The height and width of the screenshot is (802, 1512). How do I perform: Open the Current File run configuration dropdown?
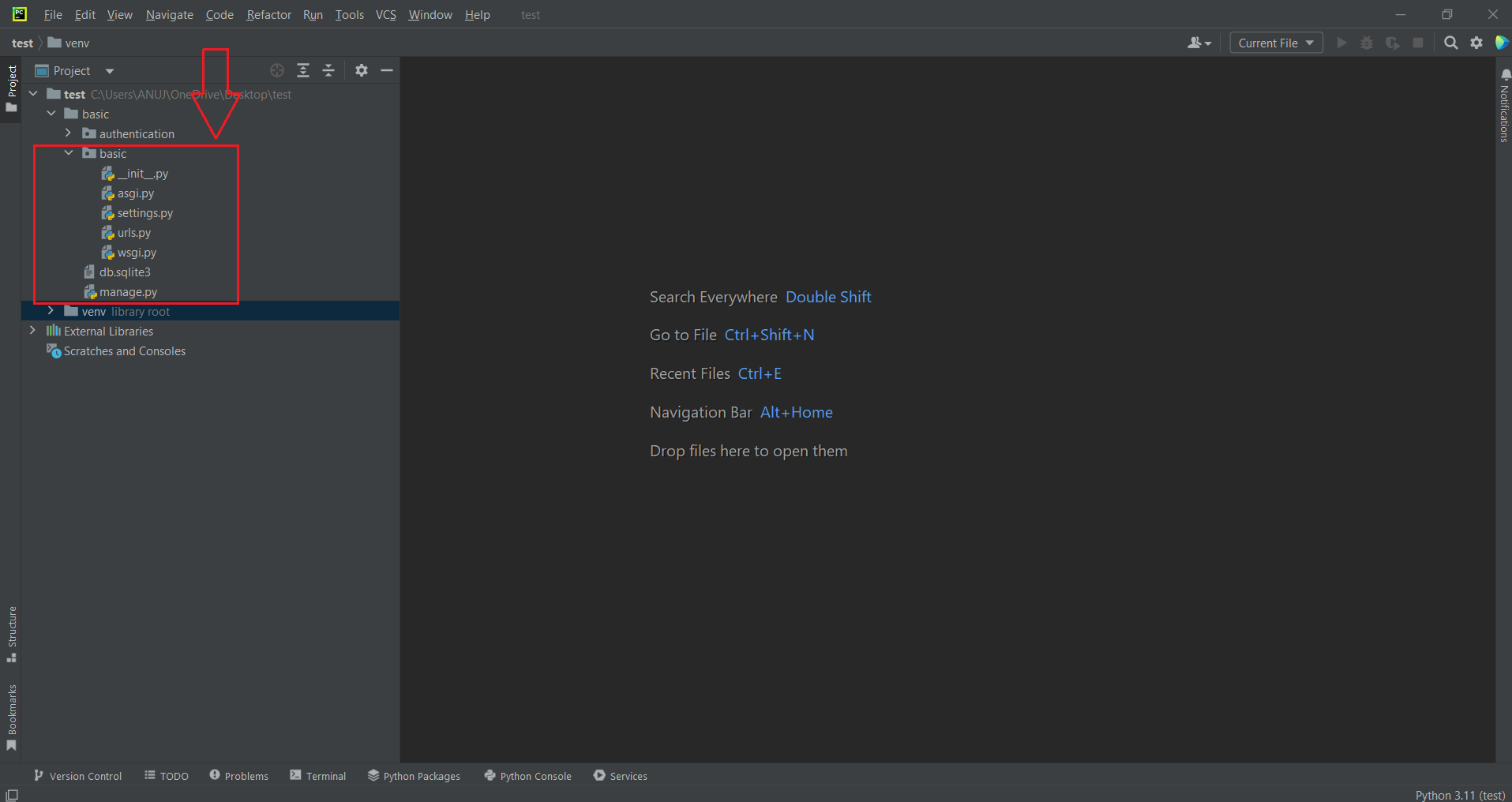[x=1276, y=43]
